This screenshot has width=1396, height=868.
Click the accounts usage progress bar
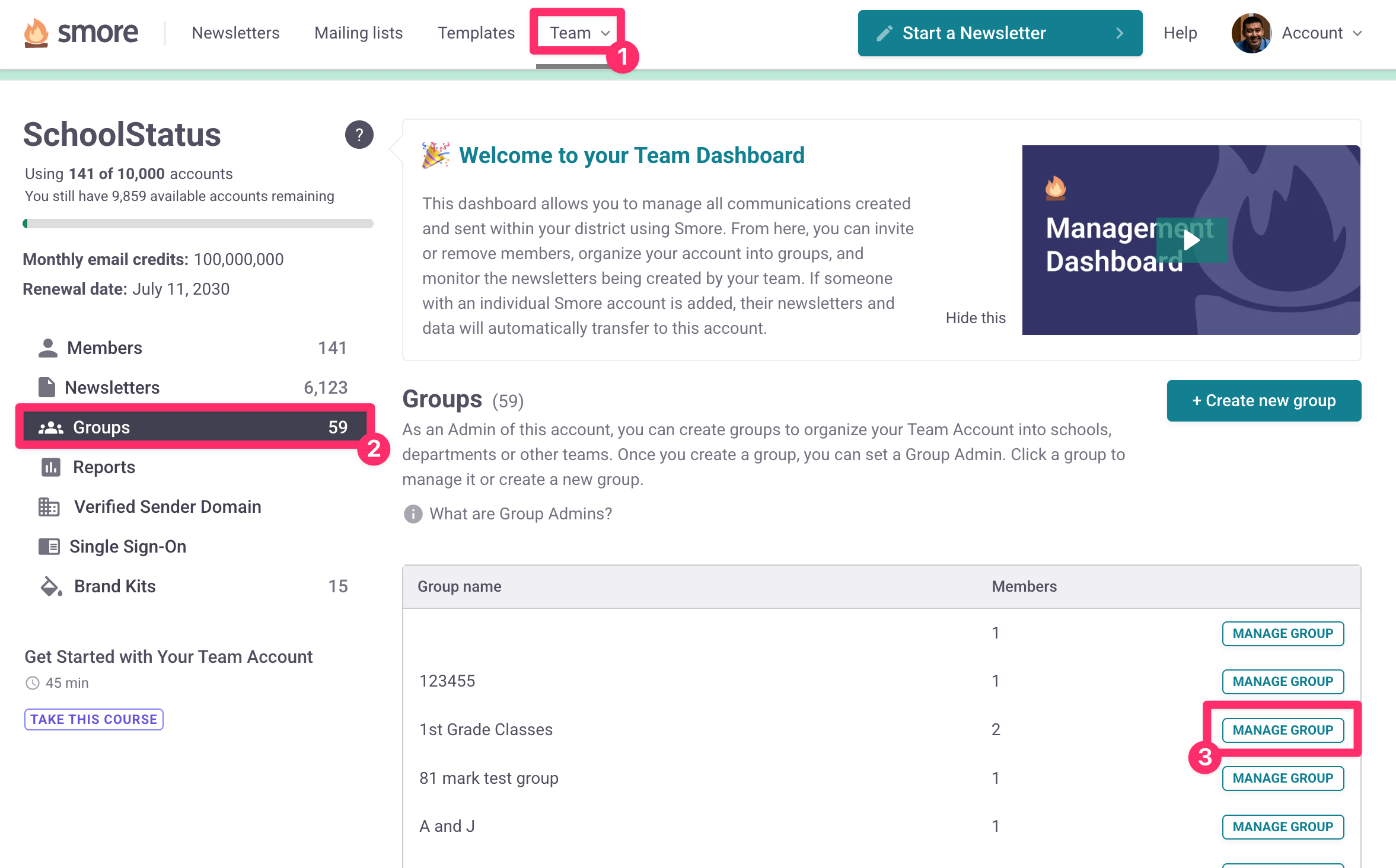[x=198, y=224]
